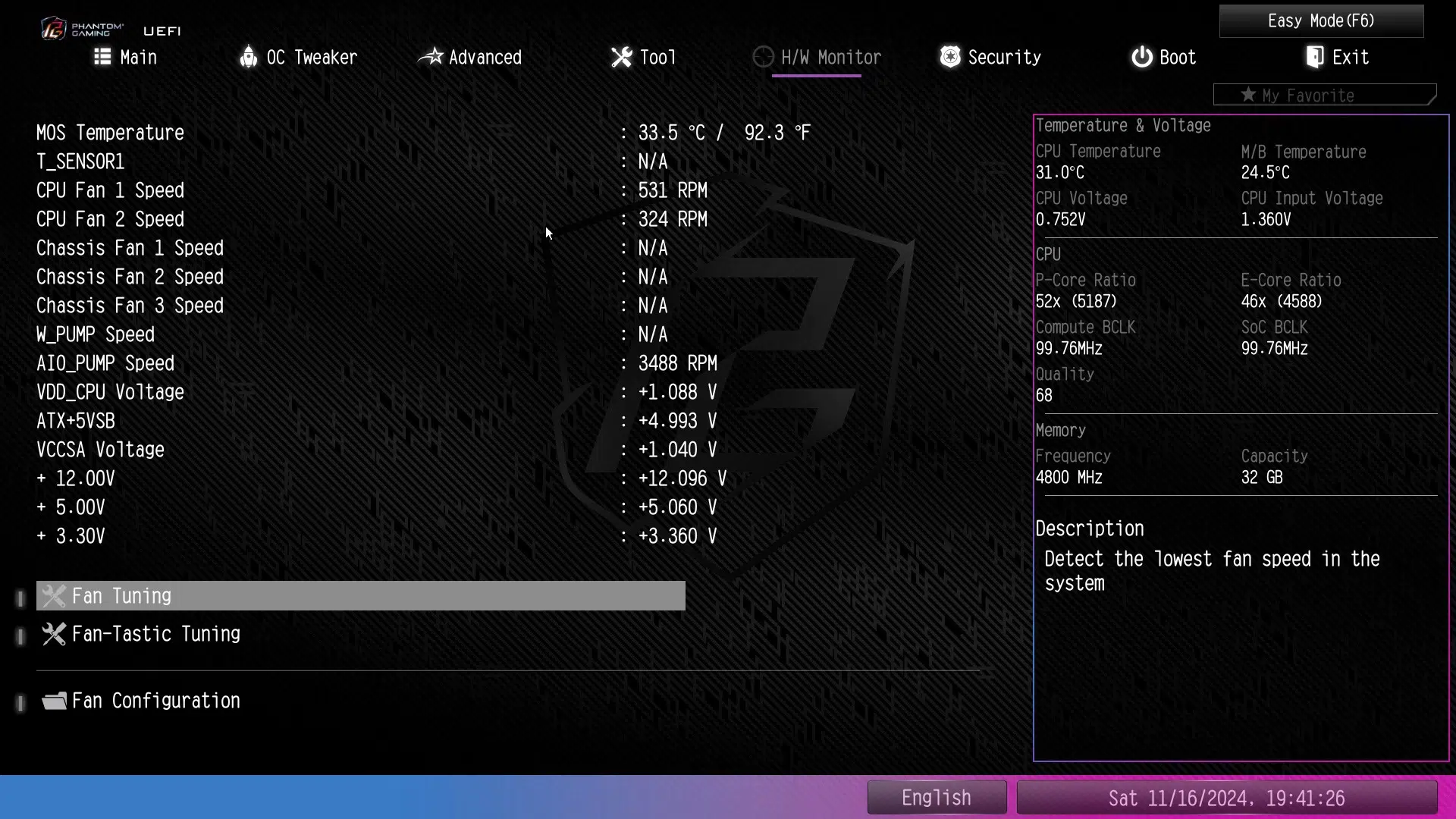Select Chassis Fan 2 Speed entry
1456x819 pixels.
coord(352,277)
